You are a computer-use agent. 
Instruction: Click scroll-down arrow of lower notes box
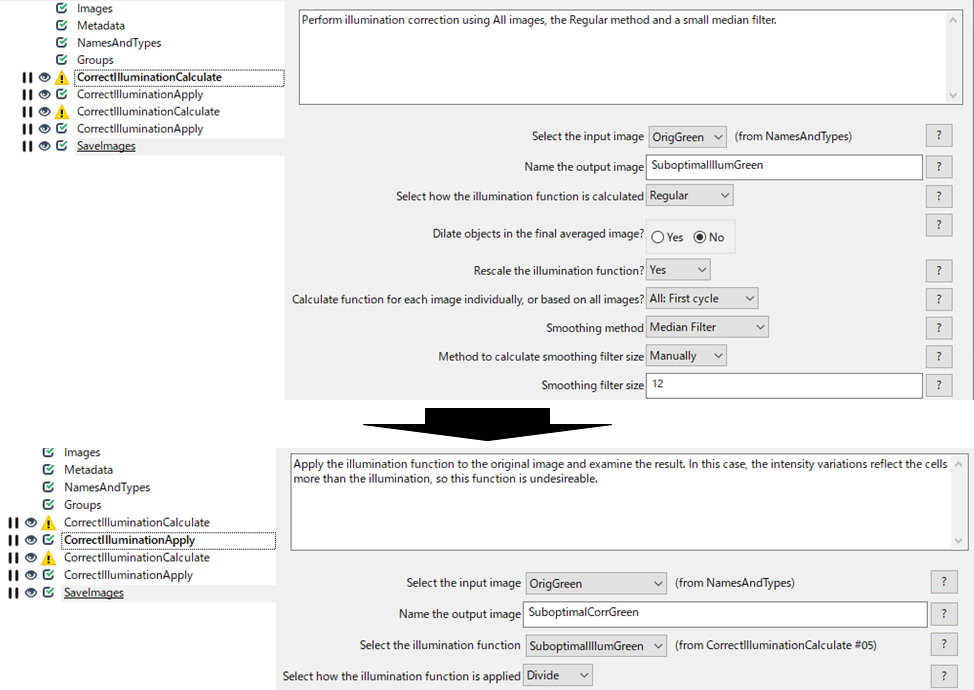point(958,541)
